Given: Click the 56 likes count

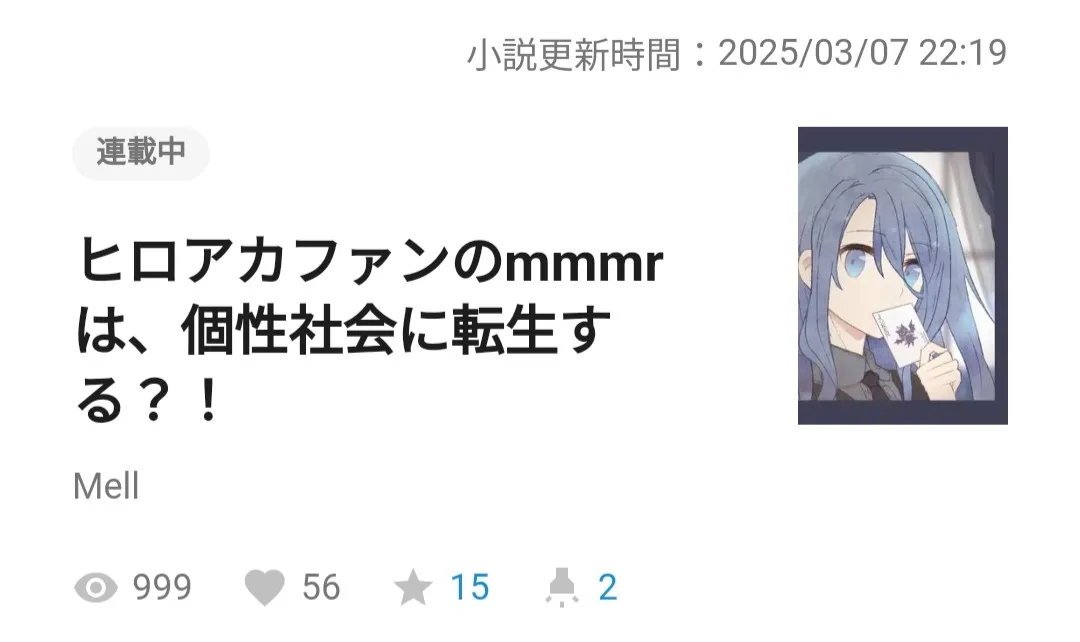Looking at the screenshot, I should (321, 588).
